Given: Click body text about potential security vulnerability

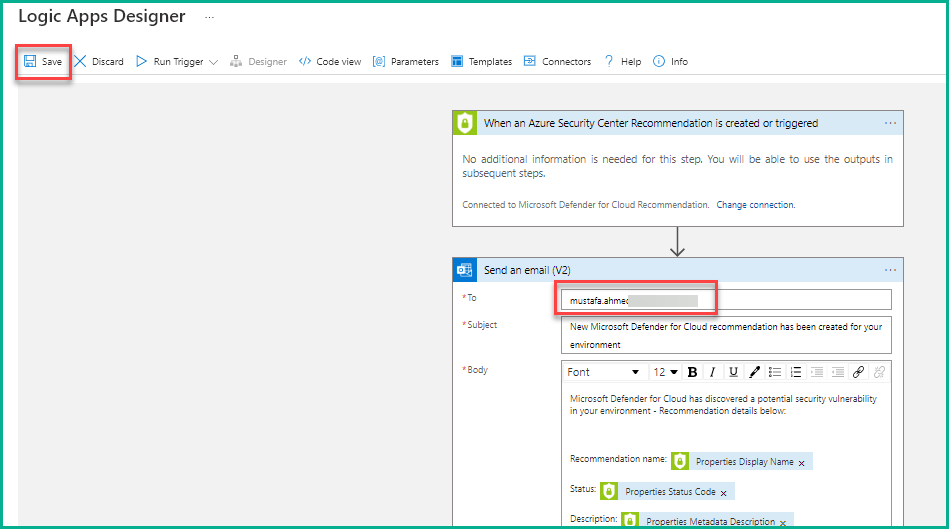Looking at the screenshot, I should click(x=723, y=405).
